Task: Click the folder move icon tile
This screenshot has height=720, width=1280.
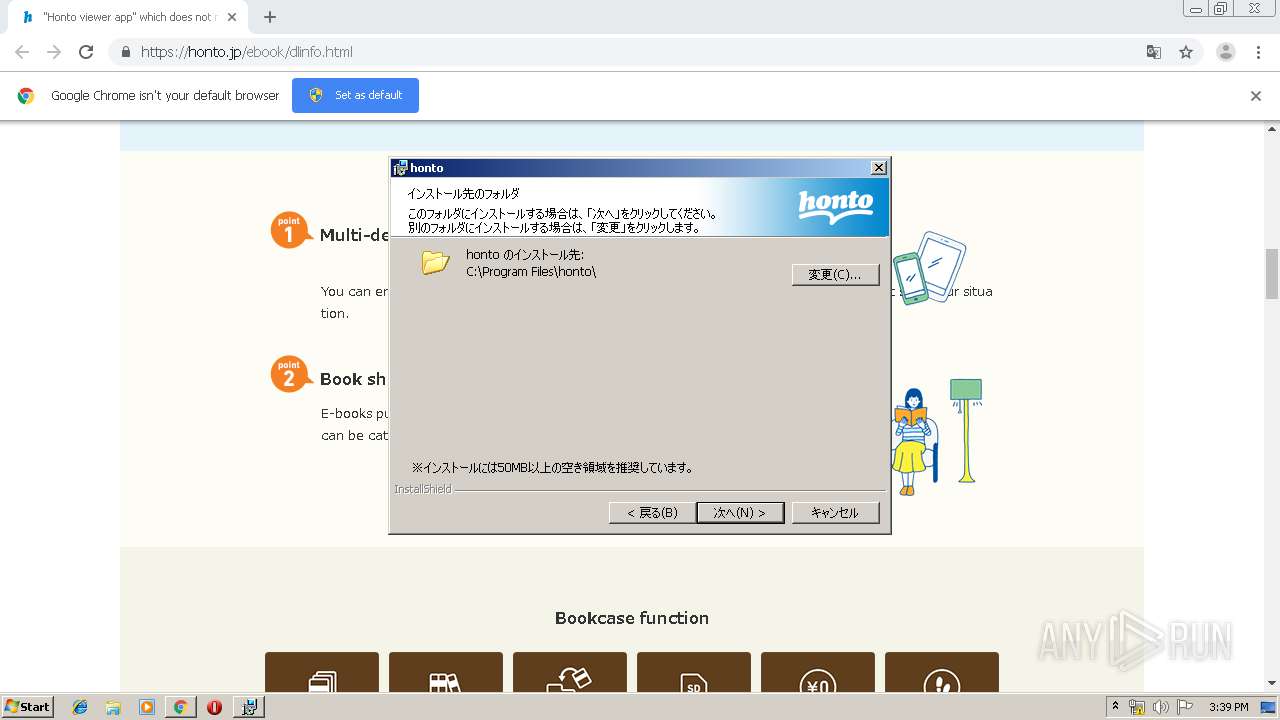Action: click(570, 673)
